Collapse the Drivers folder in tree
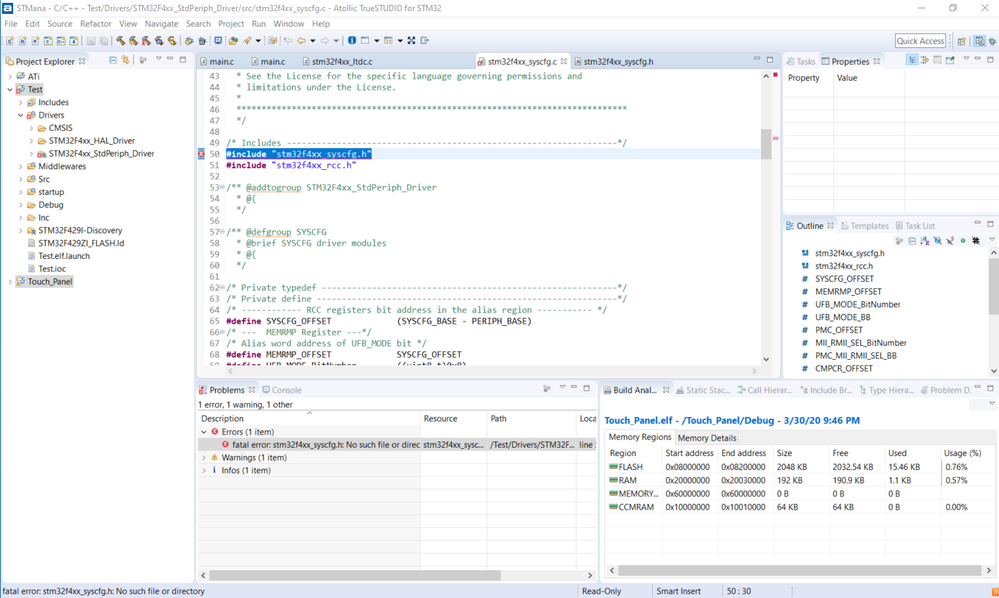This screenshot has height=598, width=999. point(21,115)
